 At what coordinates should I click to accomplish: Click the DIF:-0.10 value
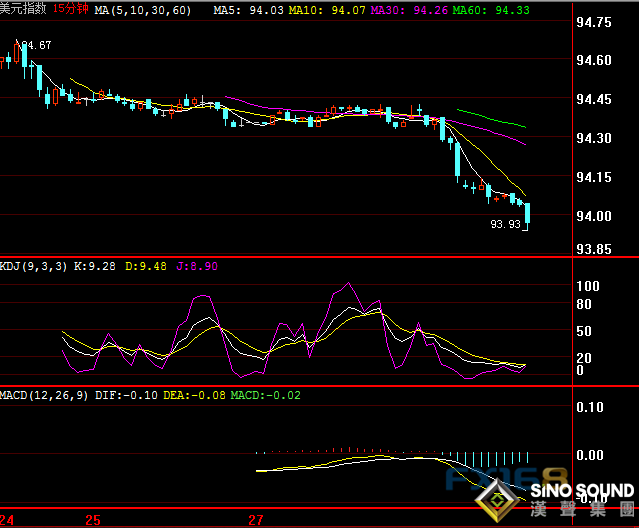126,395
